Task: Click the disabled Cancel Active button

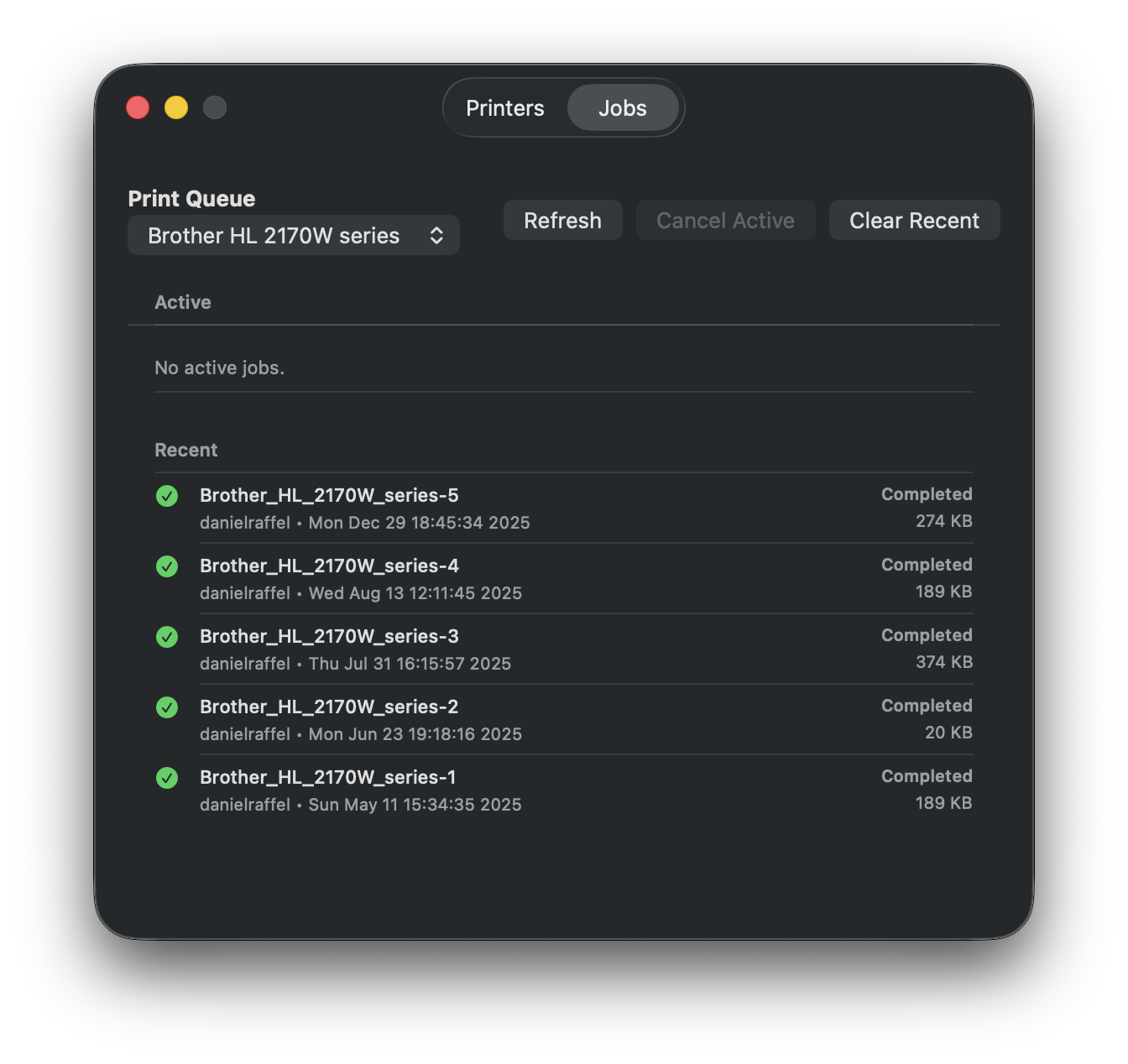Action: click(725, 220)
